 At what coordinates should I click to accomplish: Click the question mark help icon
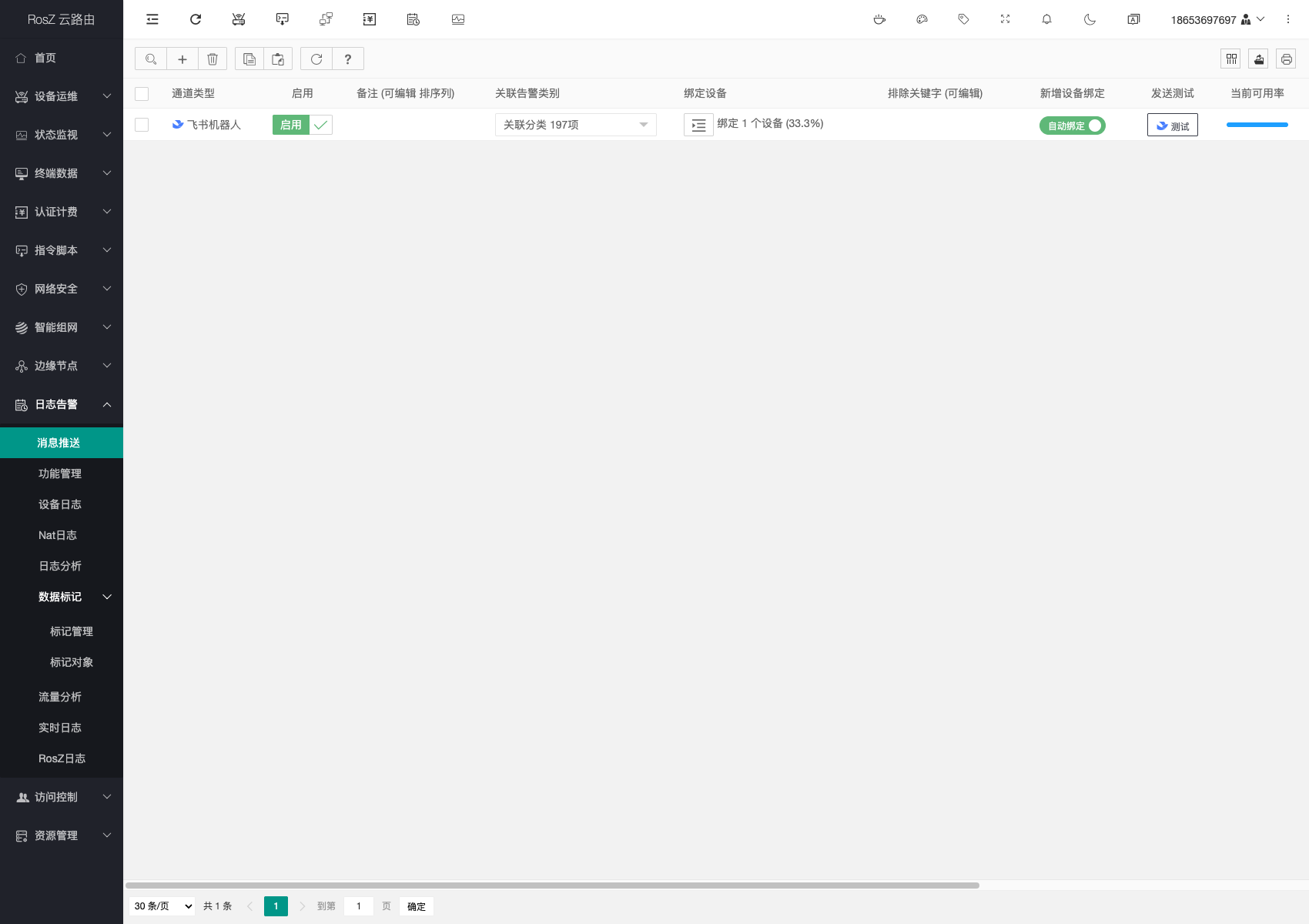coord(348,59)
